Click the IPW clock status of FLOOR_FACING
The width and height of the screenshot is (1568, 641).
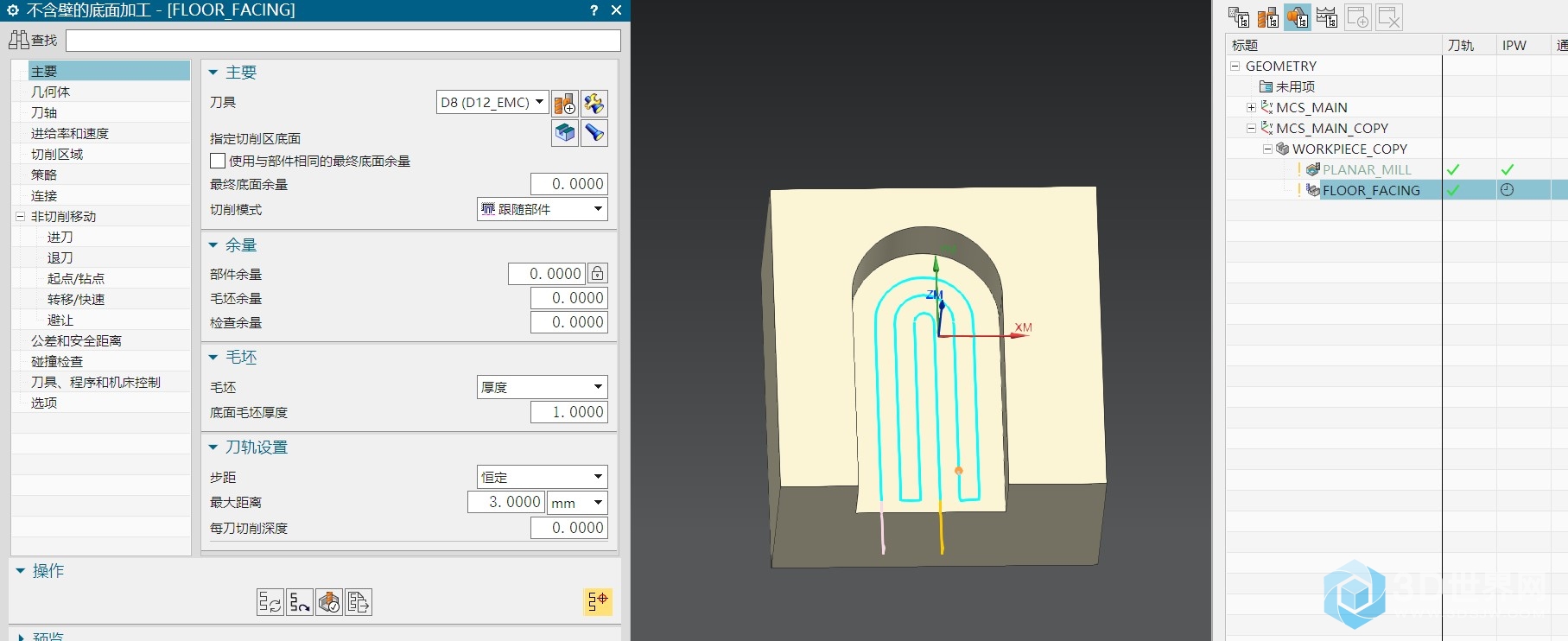coord(1507,190)
